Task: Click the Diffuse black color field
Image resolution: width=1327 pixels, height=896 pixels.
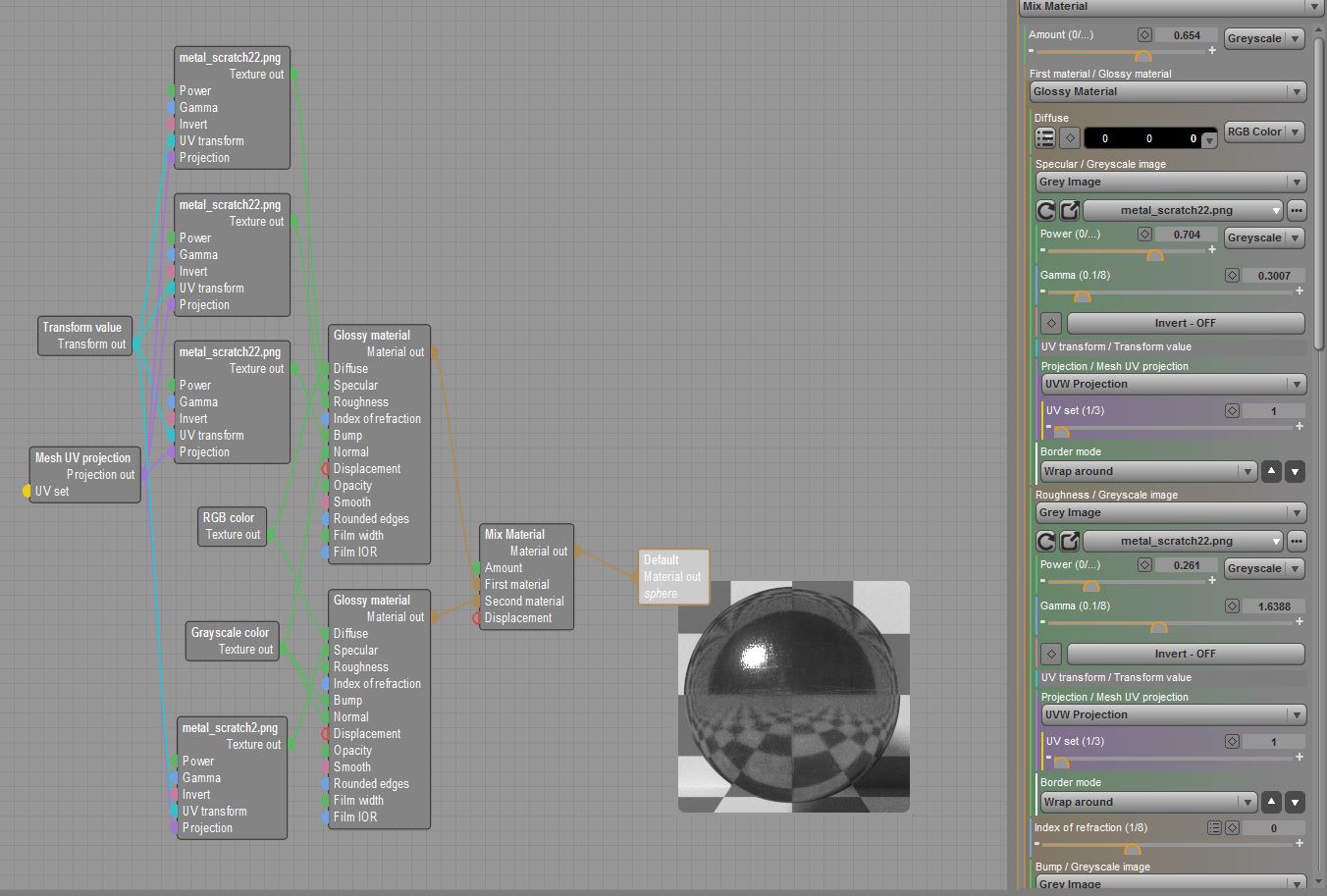Action: tap(1149, 138)
